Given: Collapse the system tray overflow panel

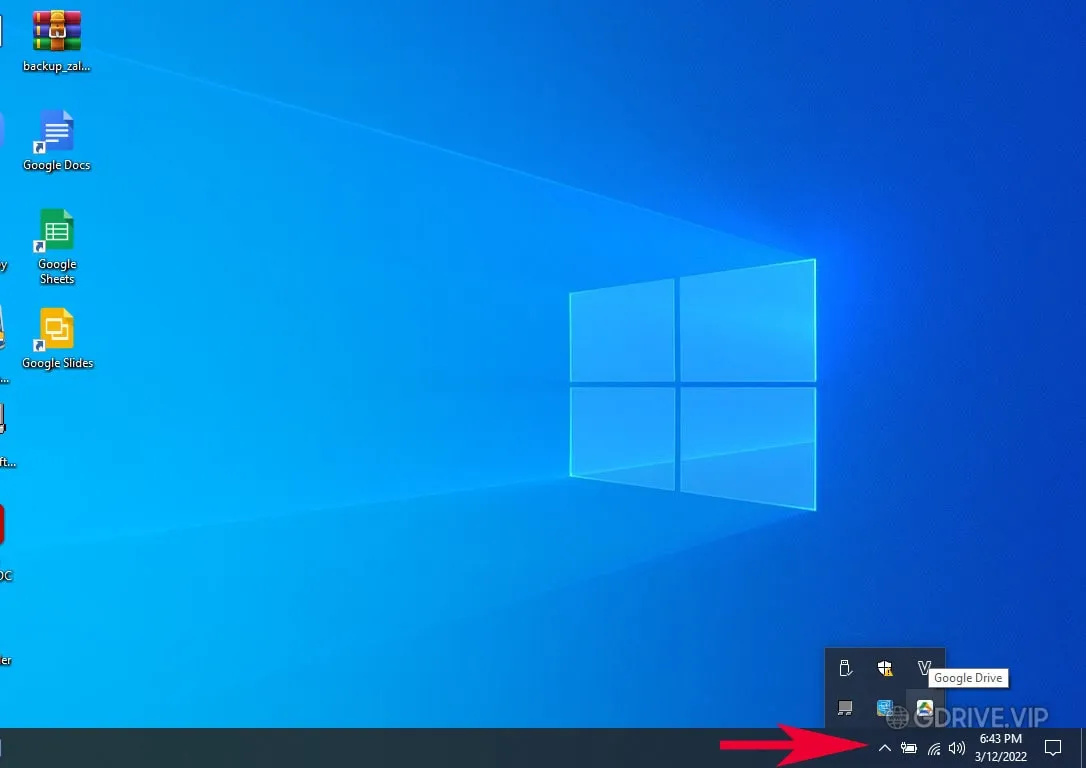Looking at the screenshot, I should point(884,747).
